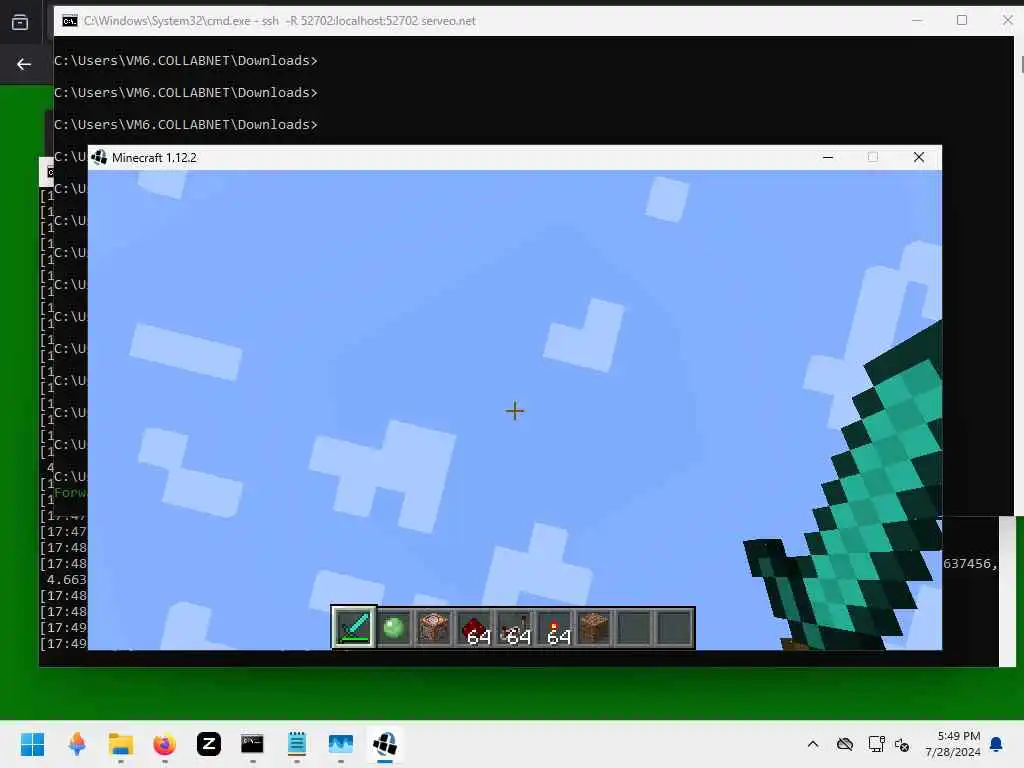Screen dimensions: 1024x768
Task: Click the crossed-out cloud tray icon
Action: (x=845, y=744)
